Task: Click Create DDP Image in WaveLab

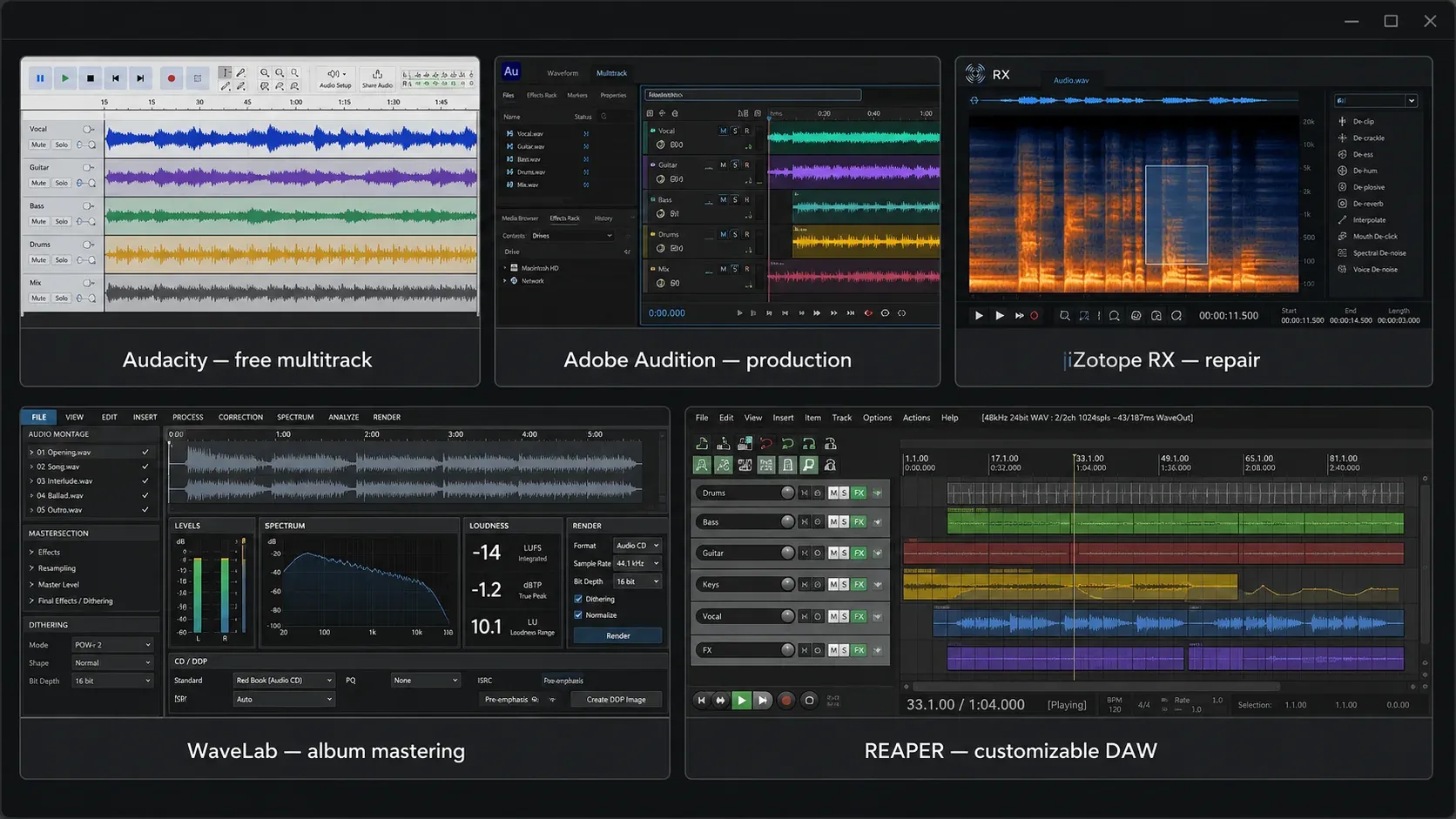Action: 617,700
